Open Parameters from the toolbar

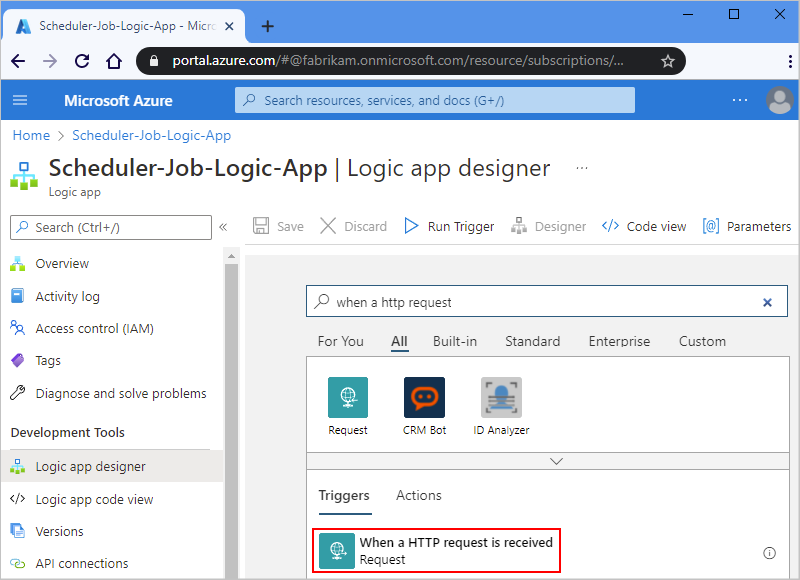pos(747,226)
